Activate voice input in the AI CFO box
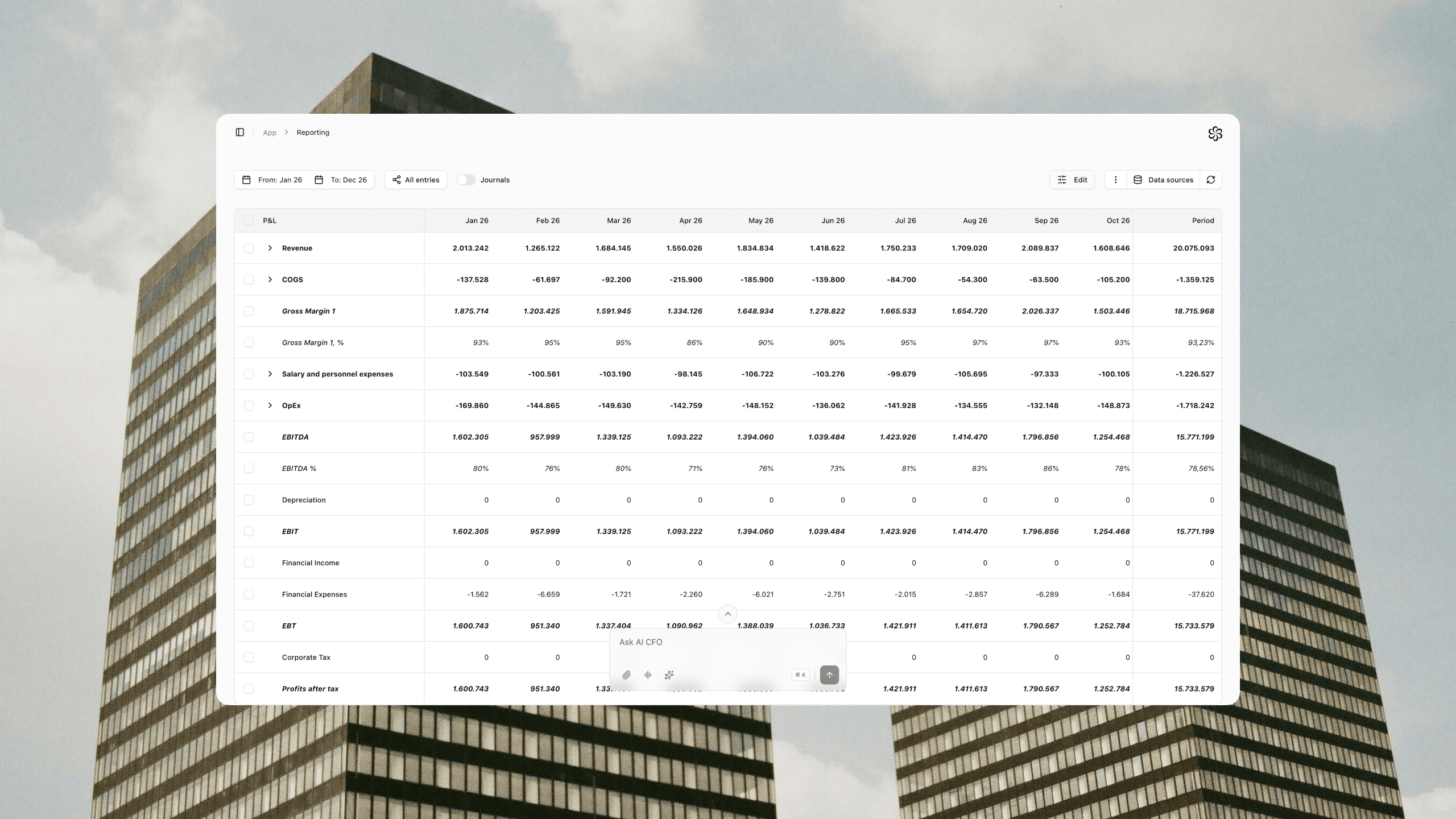This screenshot has height=819, width=1456. (648, 675)
